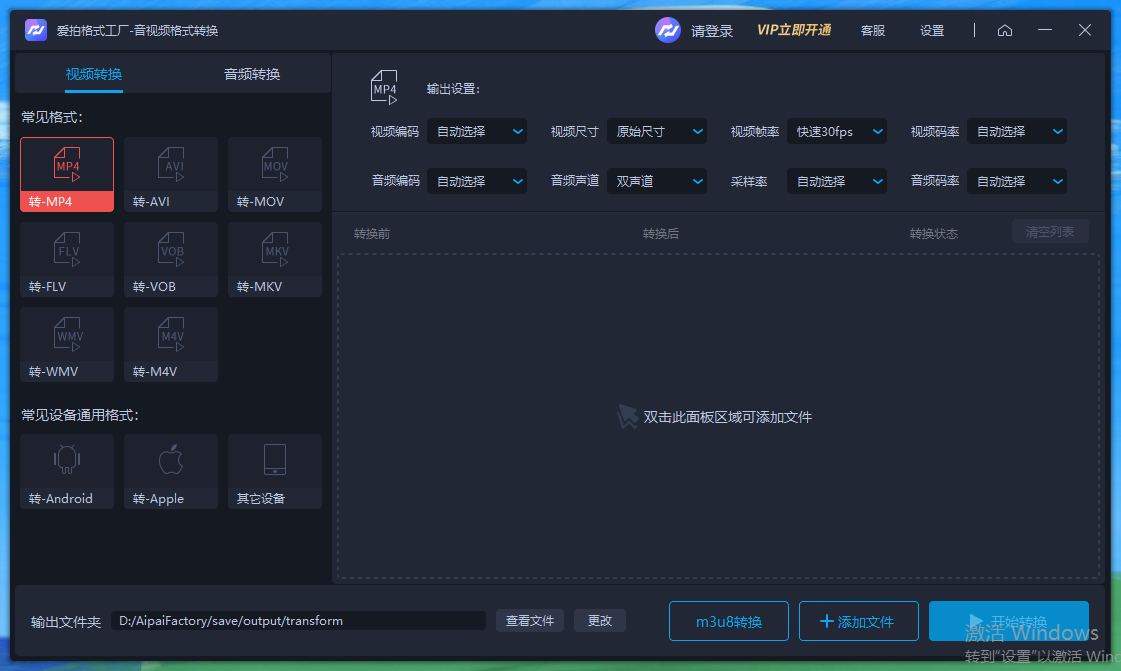The width and height of the screenshot is (1121, 671).
Task: Choose the 转-AVI conversion format
Action: [x=170, y=172]
